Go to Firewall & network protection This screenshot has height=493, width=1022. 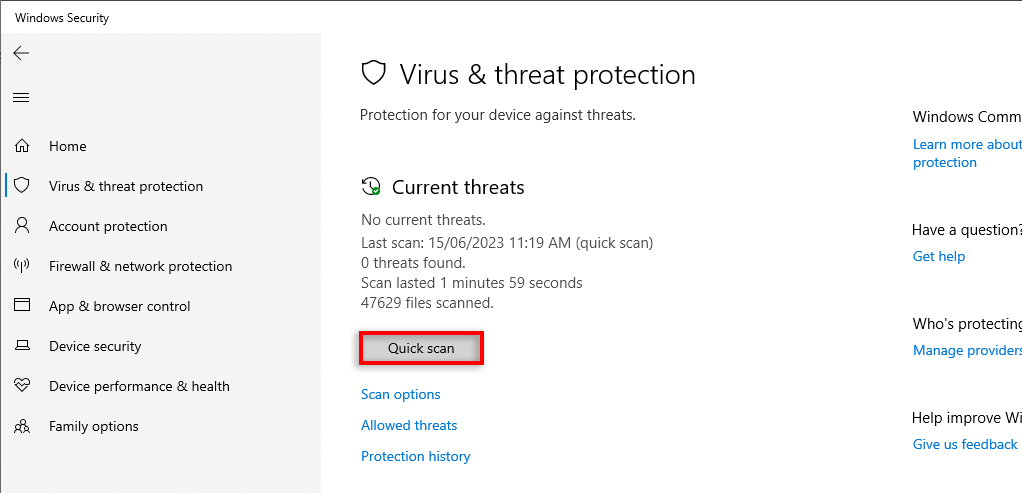[x=140, y=266]
